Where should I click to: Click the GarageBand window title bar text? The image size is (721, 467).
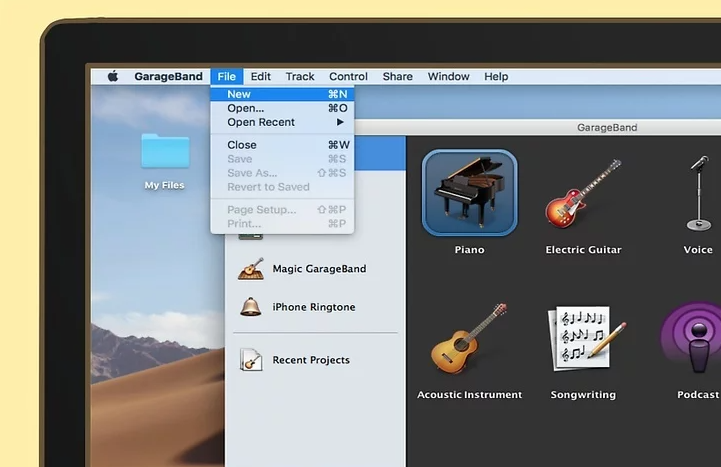[607, 127]
